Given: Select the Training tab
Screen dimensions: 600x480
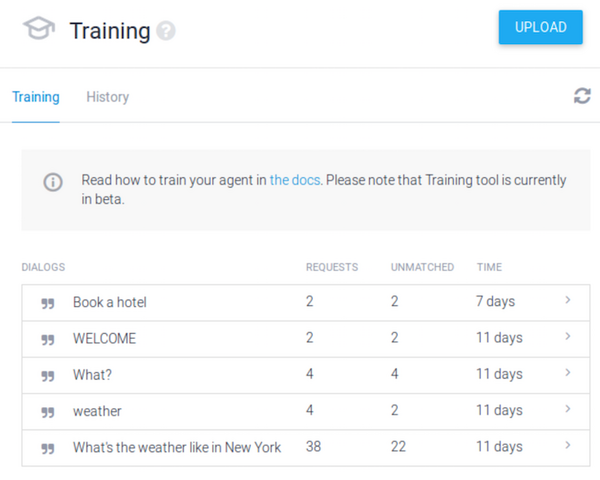Looking at the screenshot, I should (36, 97).
